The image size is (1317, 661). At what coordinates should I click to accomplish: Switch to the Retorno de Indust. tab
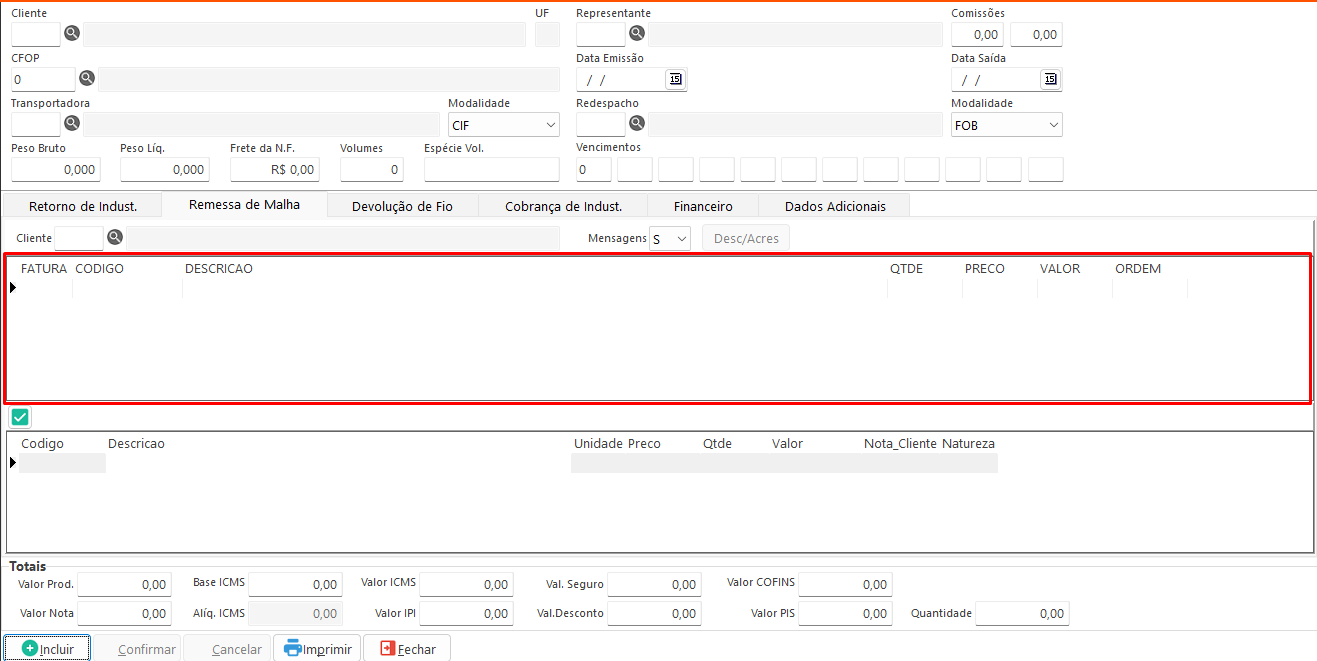[83, 206]
